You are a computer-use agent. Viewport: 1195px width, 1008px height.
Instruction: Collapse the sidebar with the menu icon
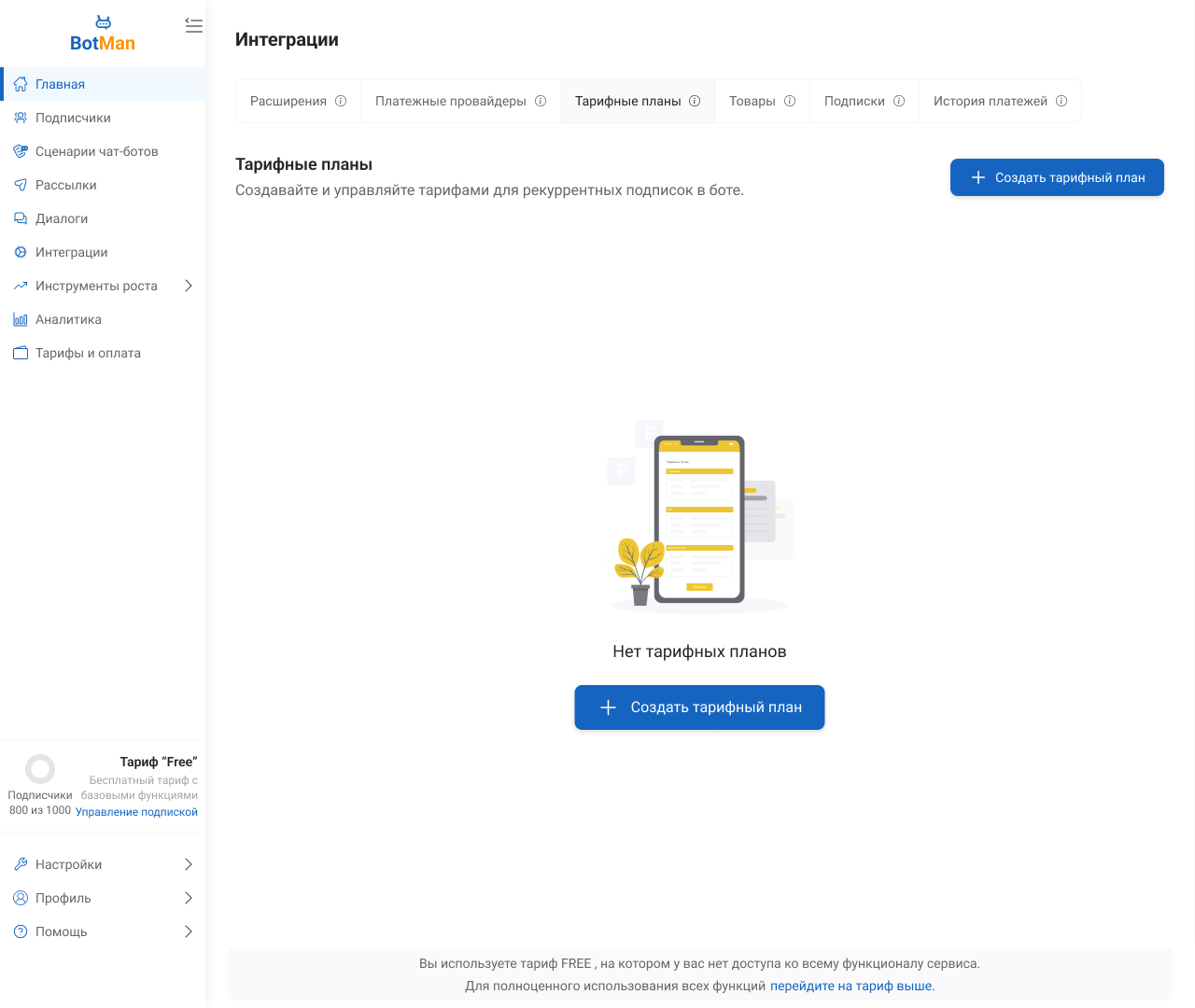click(193, 26)
